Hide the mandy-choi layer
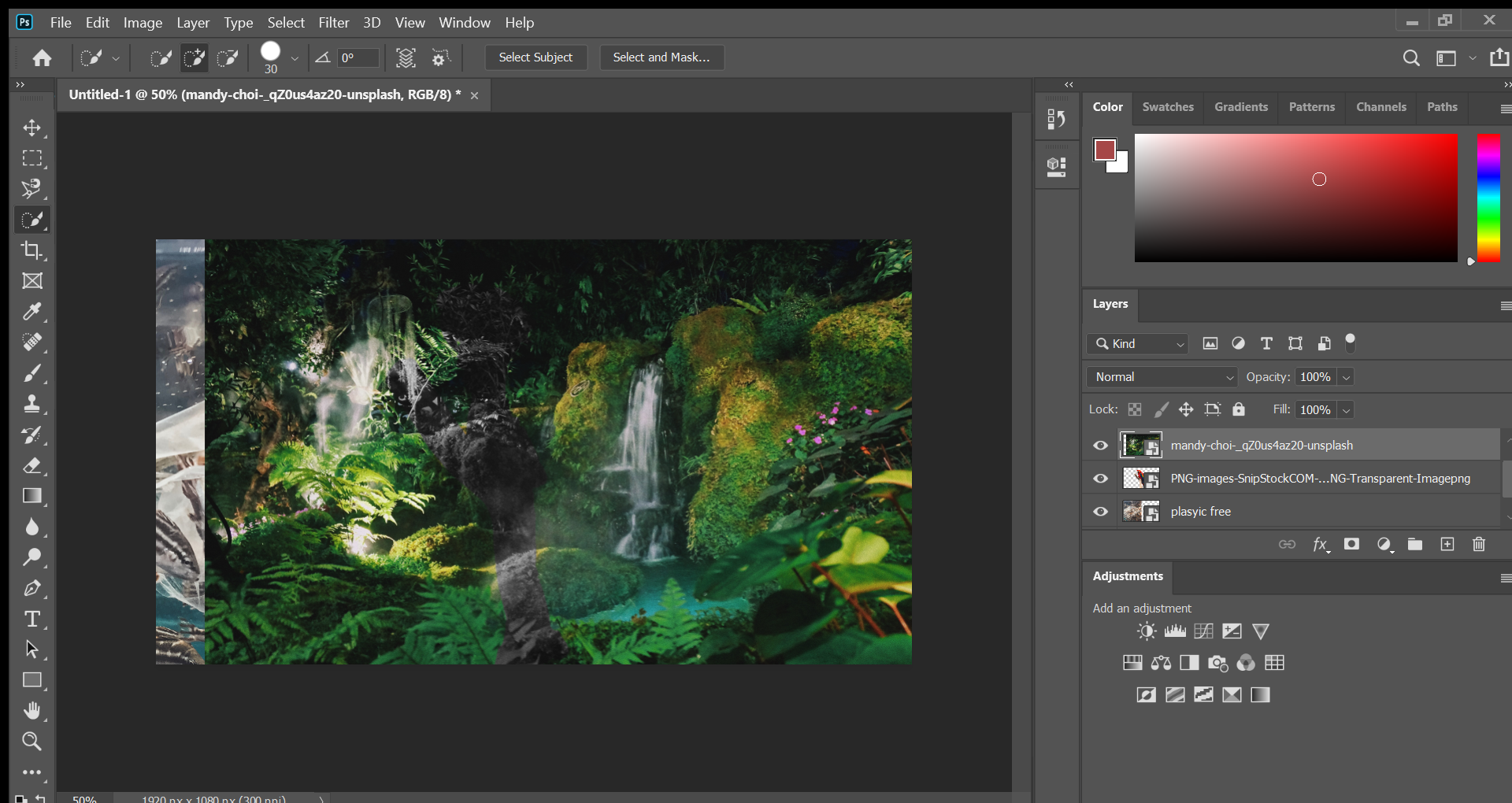 pos(1100,446)
